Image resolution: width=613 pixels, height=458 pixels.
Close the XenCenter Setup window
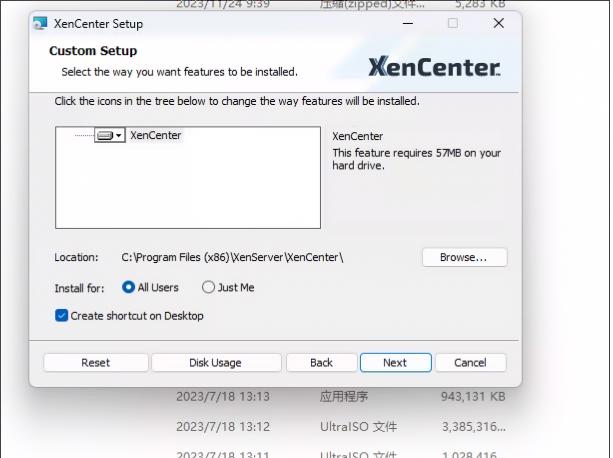498,23
